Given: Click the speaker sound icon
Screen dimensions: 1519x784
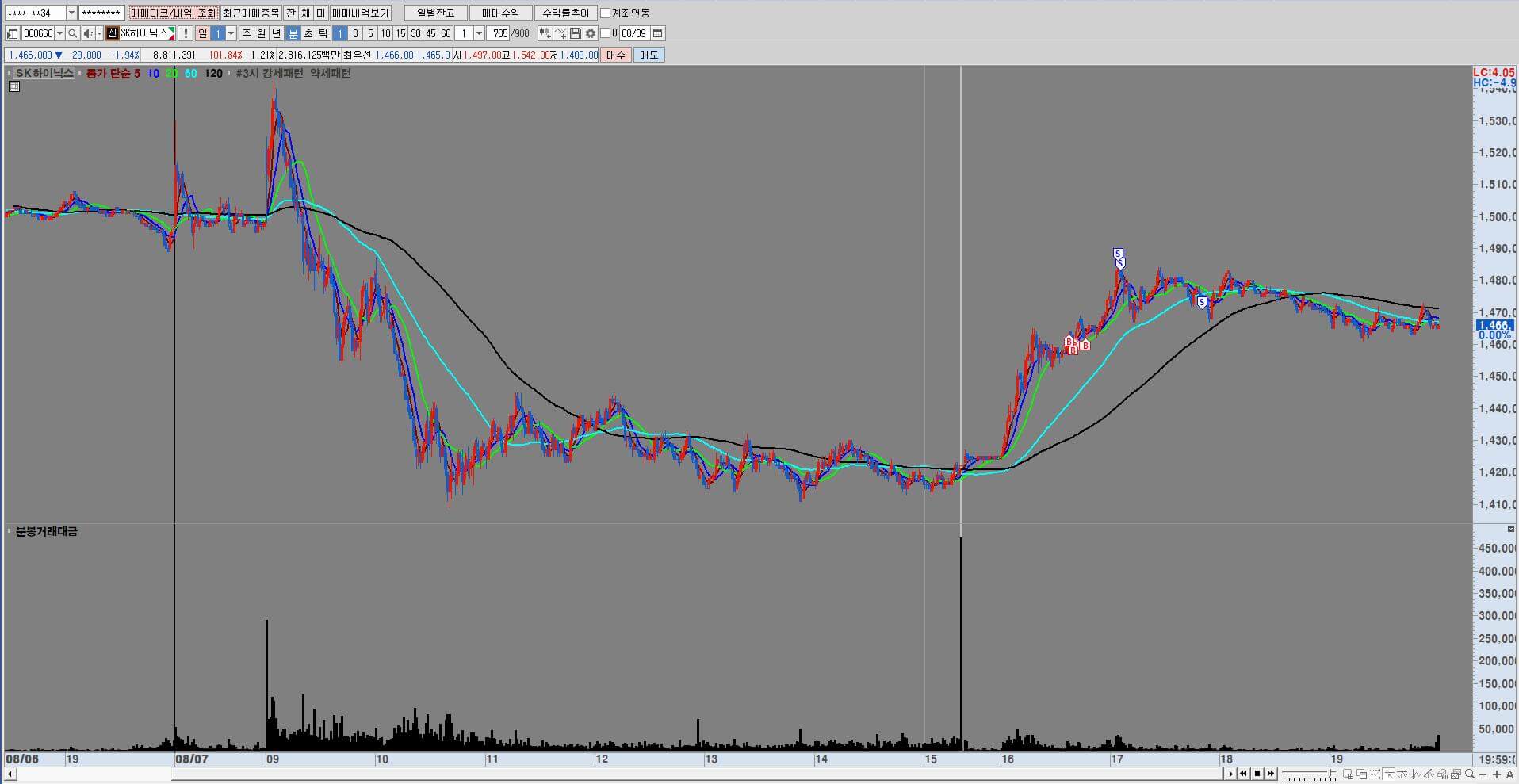Looking at the screenshot, I should click(x=88, y=33).
